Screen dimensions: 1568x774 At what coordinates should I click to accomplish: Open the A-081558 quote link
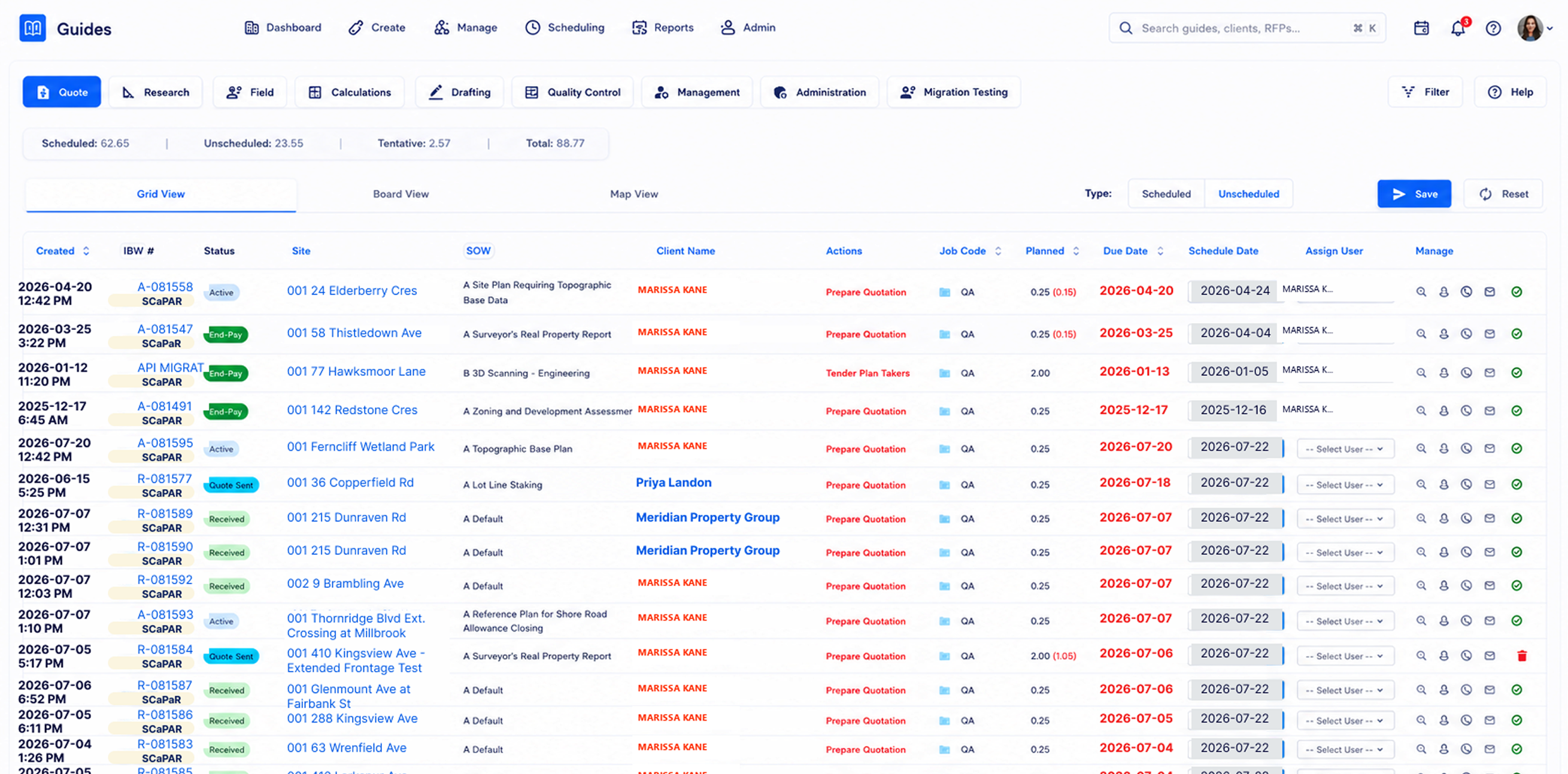tap(165, 287)
